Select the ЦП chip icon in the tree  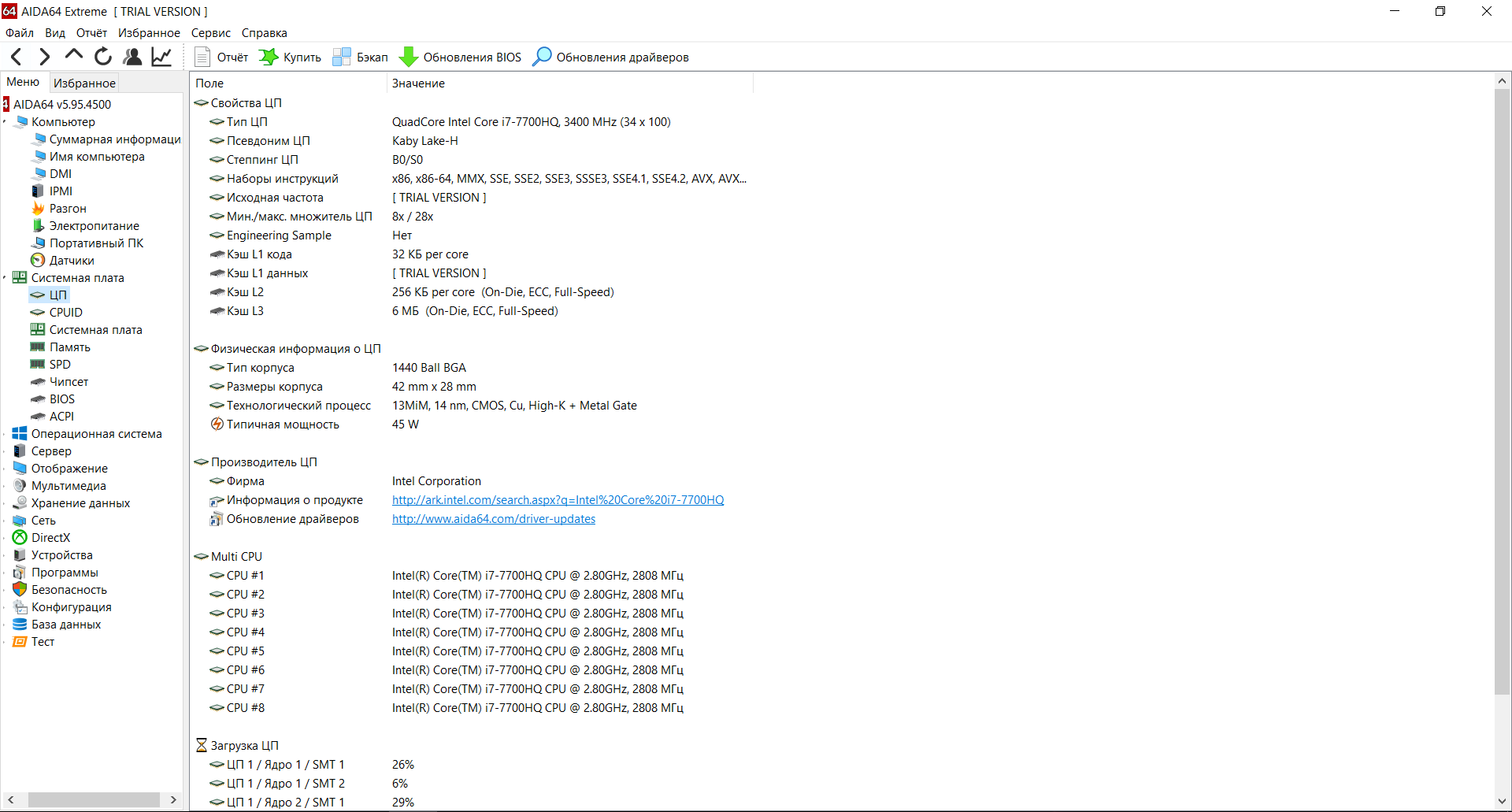coord(38,295)
